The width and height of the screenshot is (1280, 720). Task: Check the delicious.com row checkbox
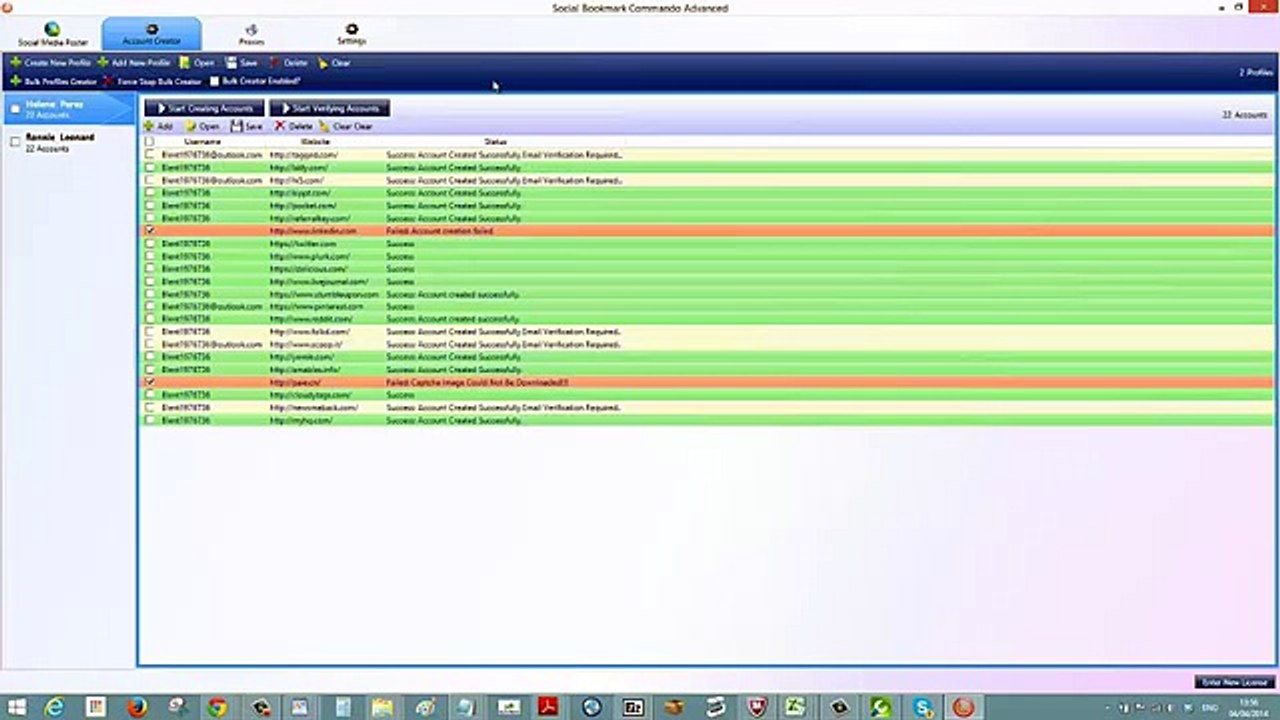click(x=150, y=268)
